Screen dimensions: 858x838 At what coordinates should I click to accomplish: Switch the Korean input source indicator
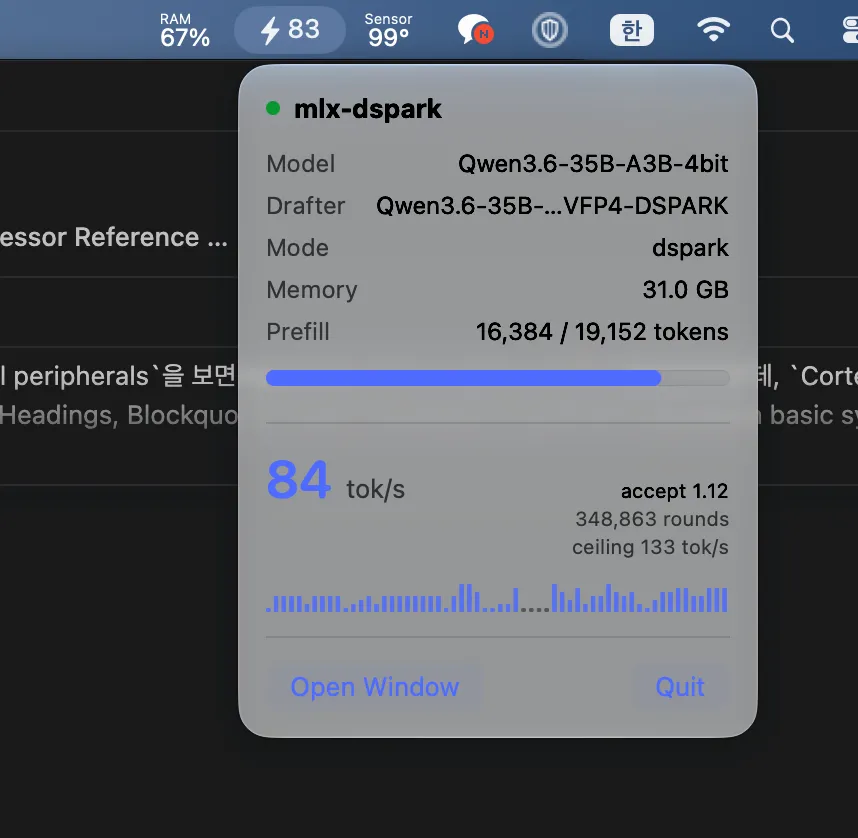(x=631, y=30)
